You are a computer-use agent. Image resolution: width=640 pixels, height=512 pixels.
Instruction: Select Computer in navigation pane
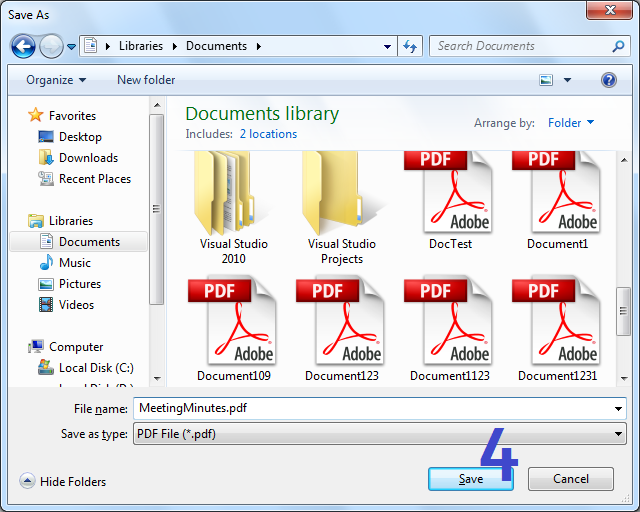[x=76, y=347]
